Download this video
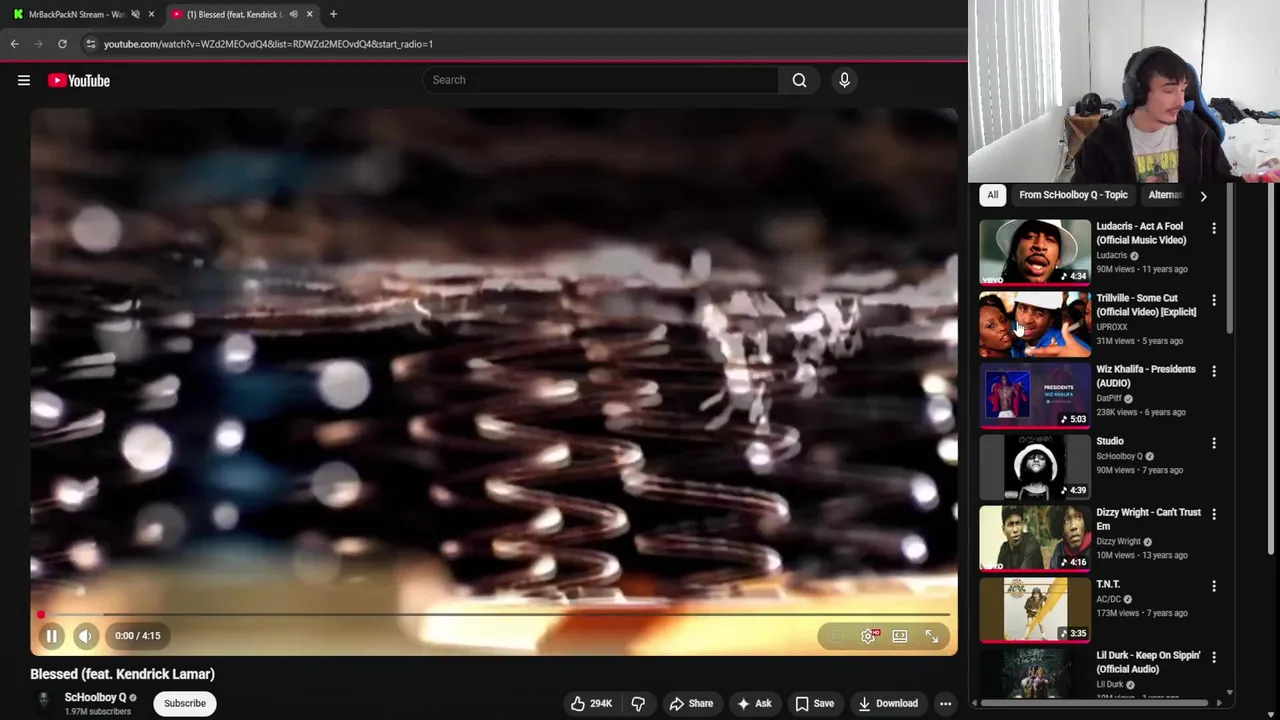The height and width of the screenshot is (720, 1280). pyautogui.click(x=888, y=704)
